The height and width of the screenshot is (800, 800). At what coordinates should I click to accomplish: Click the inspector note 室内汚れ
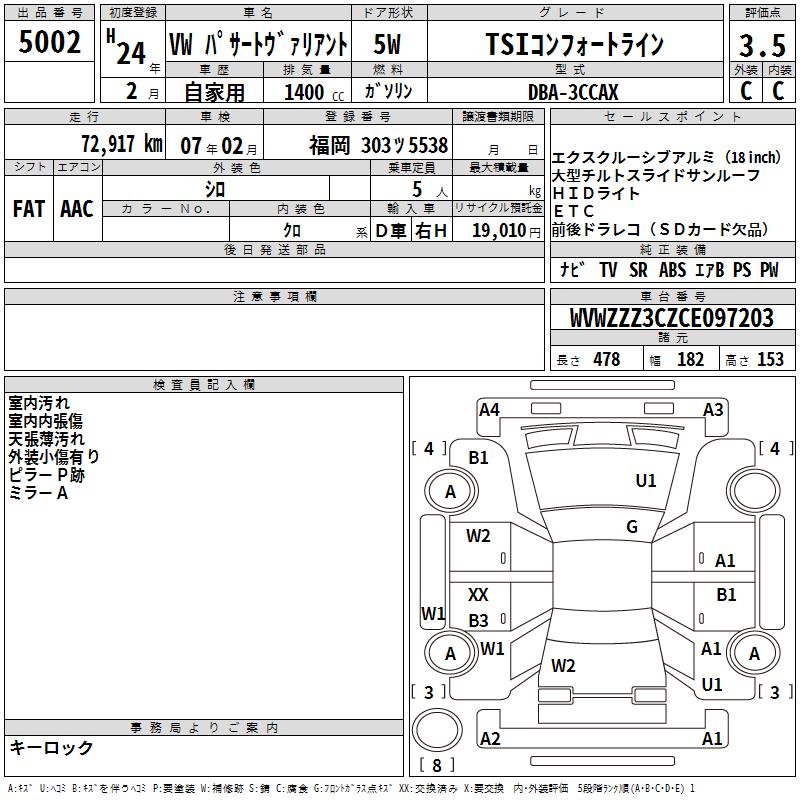pyautogui.click(x=39, y=403)
